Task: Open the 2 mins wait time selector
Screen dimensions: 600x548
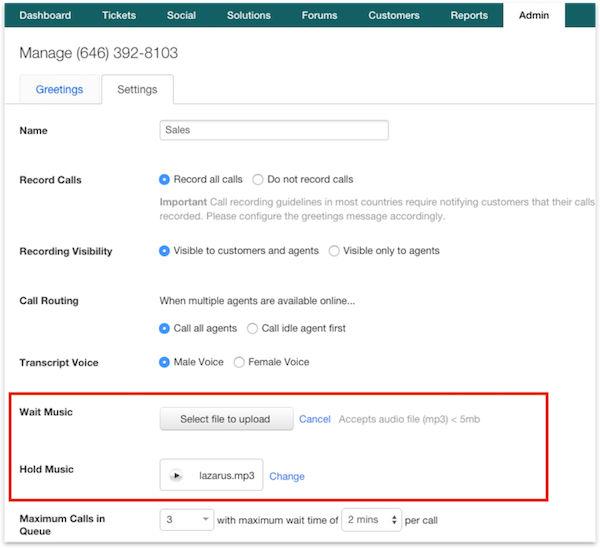Action: pyautogui.click(x=371, y=520)
